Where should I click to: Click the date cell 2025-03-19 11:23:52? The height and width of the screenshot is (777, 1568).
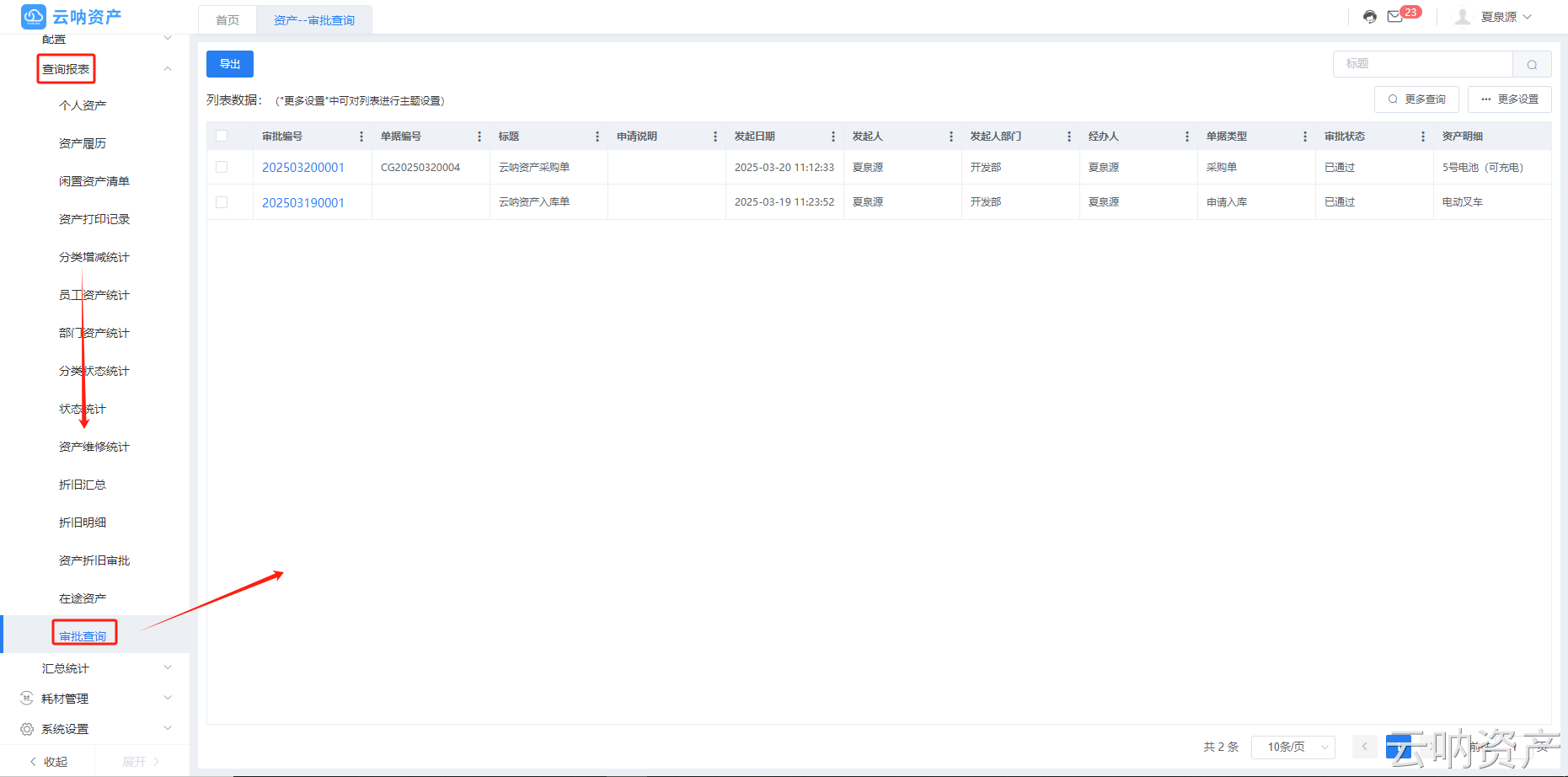pos(784,202)
